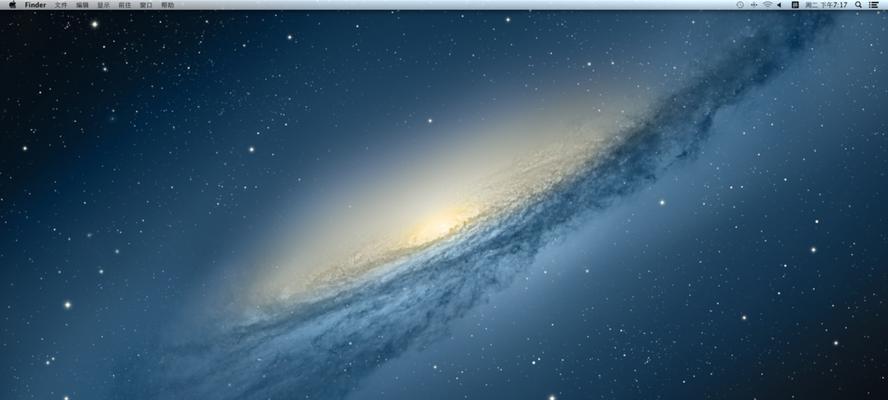Image resolution: width=888 pixels, height=400 pixels.
Task: Click the Wi-Fi status icon
Action: pyautogui.click(x=767, y=5)
